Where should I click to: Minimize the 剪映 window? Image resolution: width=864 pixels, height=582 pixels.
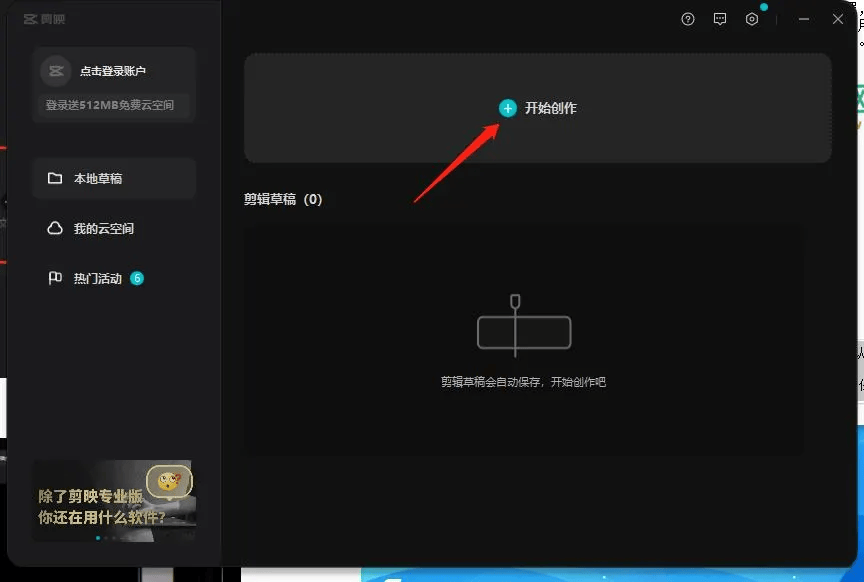804,19
